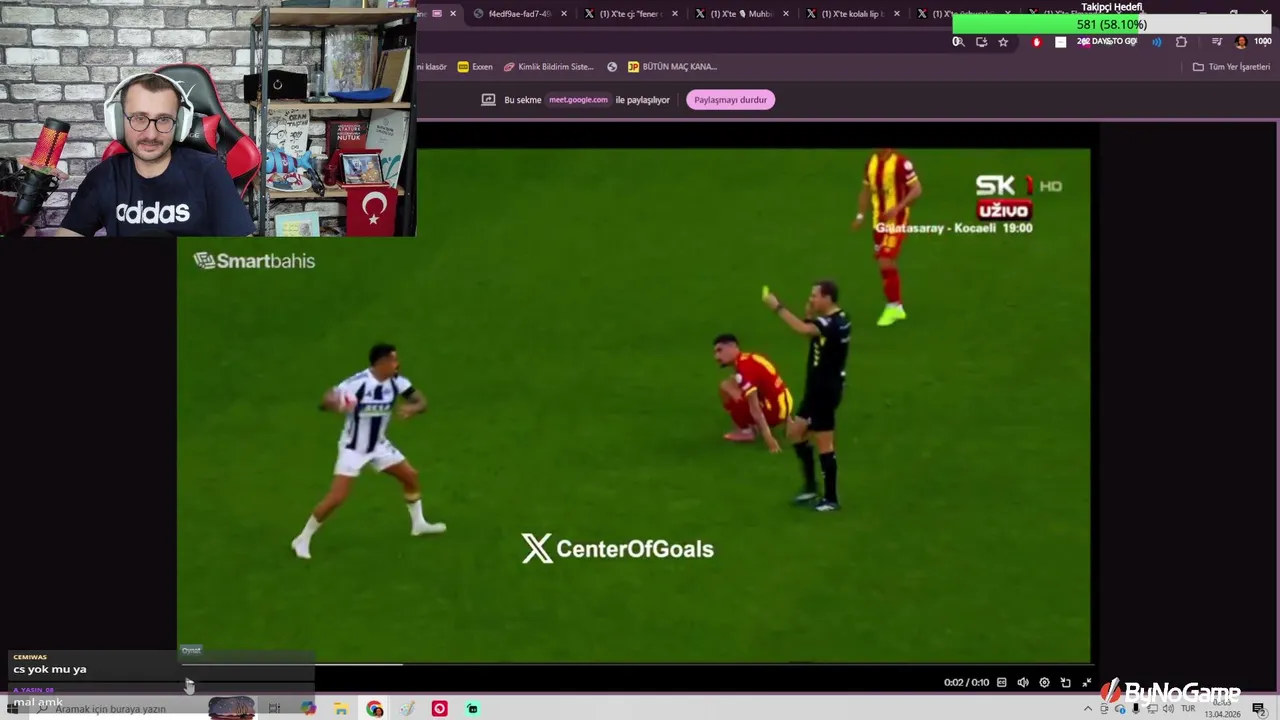Open the Windows Start menu
The image size is (1280, 720).
(x=13, y=709)
